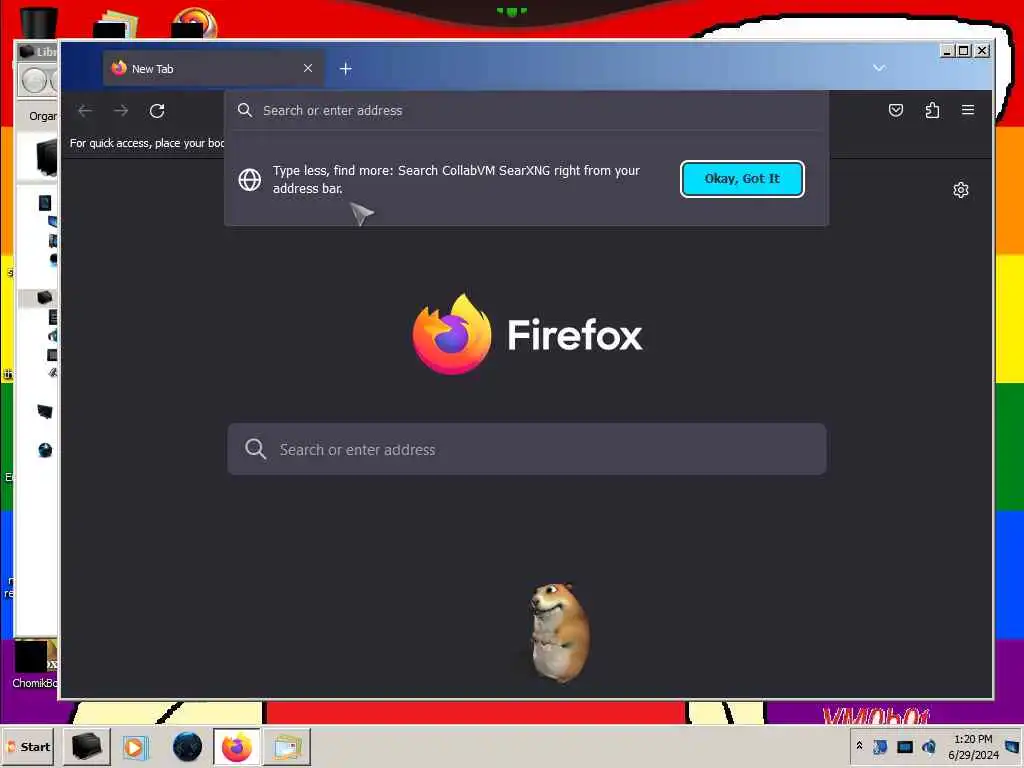Viewport: 1024px width, 768px height.
Task: Close the New Tab tab
Action: pos(308,68)
